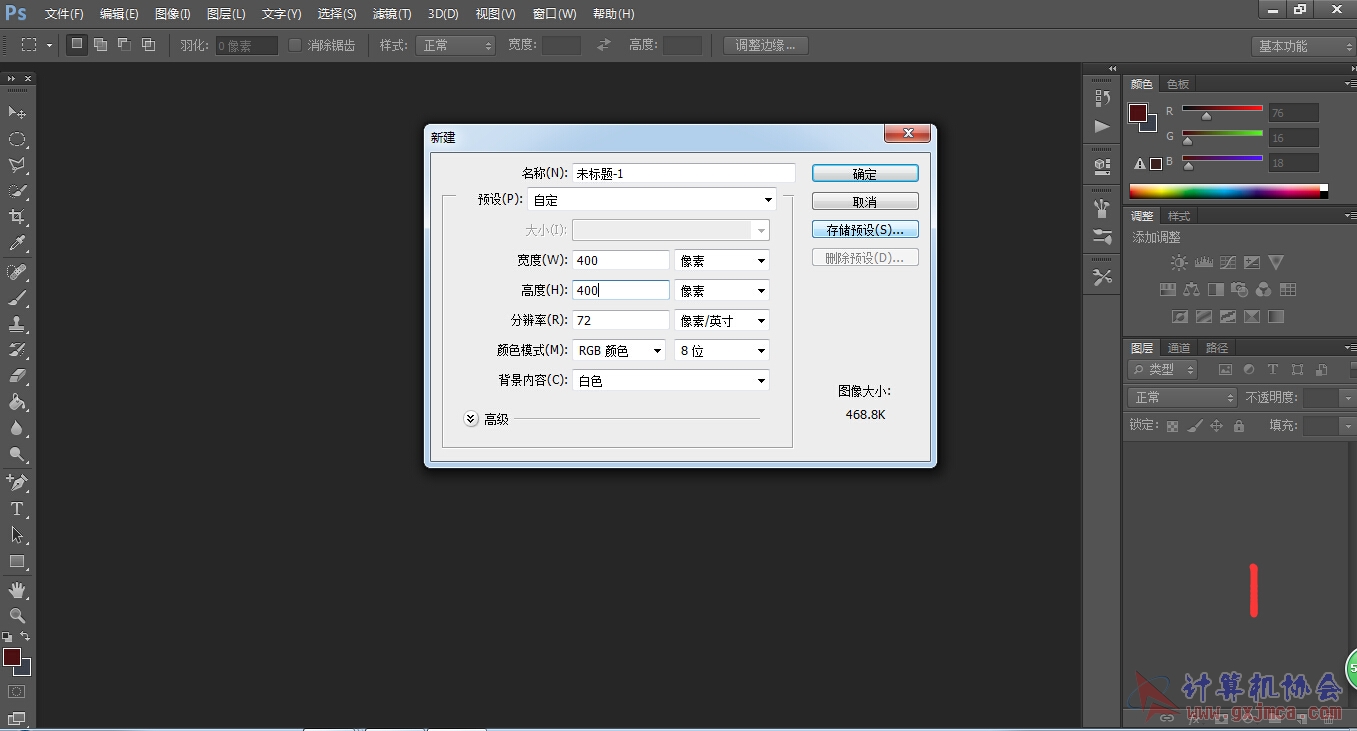Toggle Quick Mask mode
Image resolution: width=1357 pixels, height=731 pixels.
[x=17, y=691]
